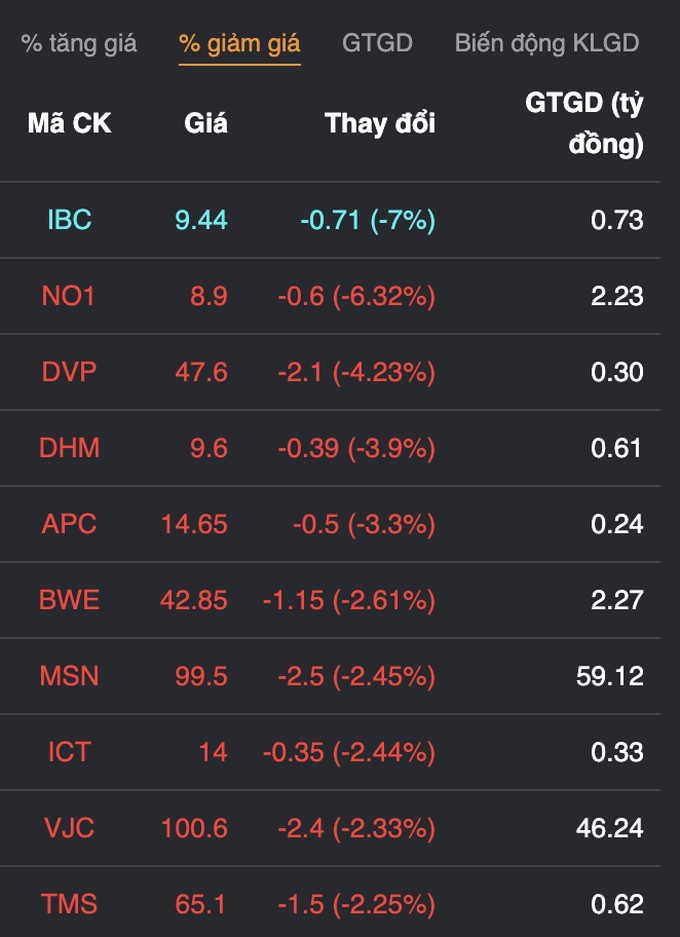This screenshot has height=937, width=680.
Task: Click MSN trading value 59.12
Action: (x=609, y=676)
